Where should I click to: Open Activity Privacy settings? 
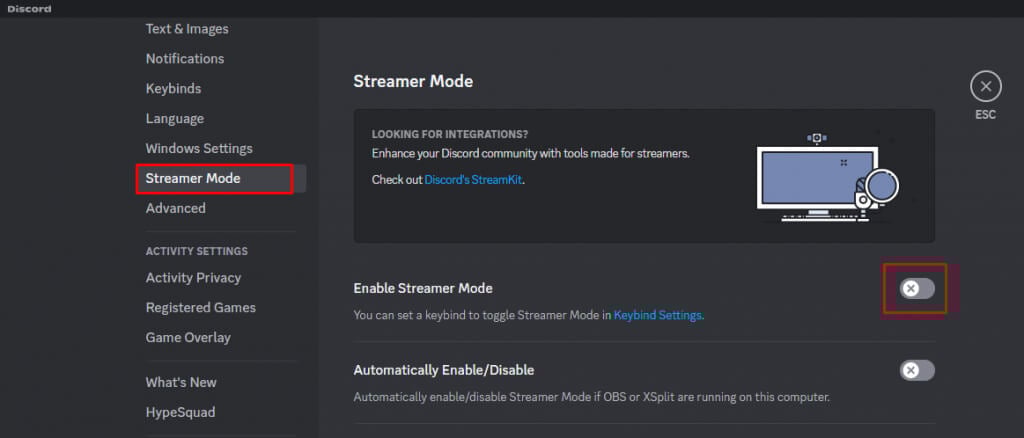(x=193, y=278)
